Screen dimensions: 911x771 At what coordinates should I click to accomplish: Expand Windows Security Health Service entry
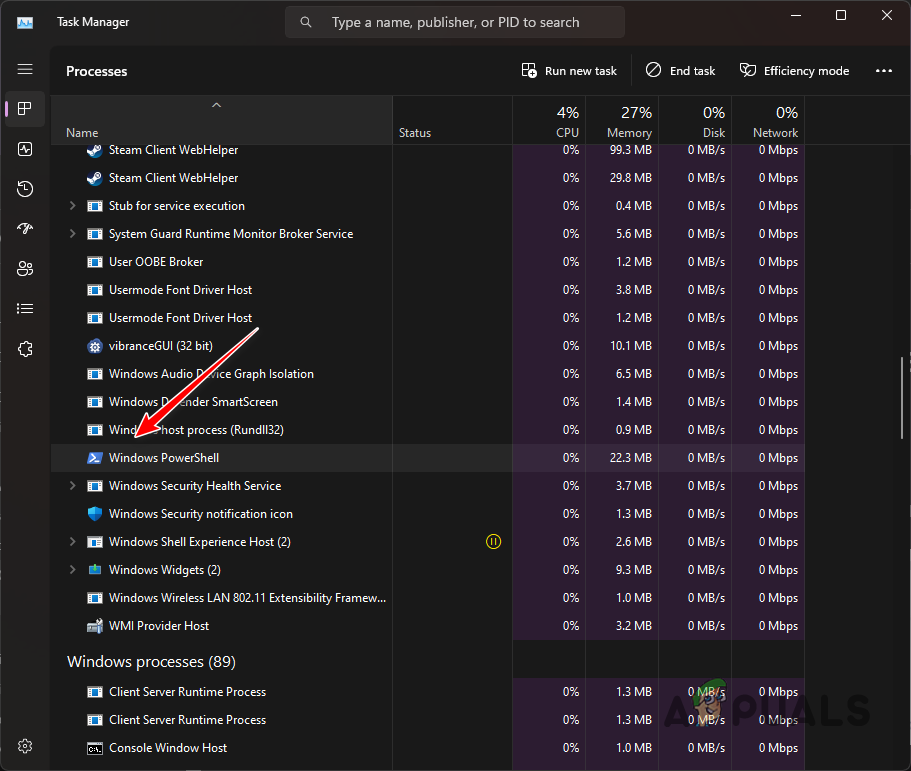71,485
